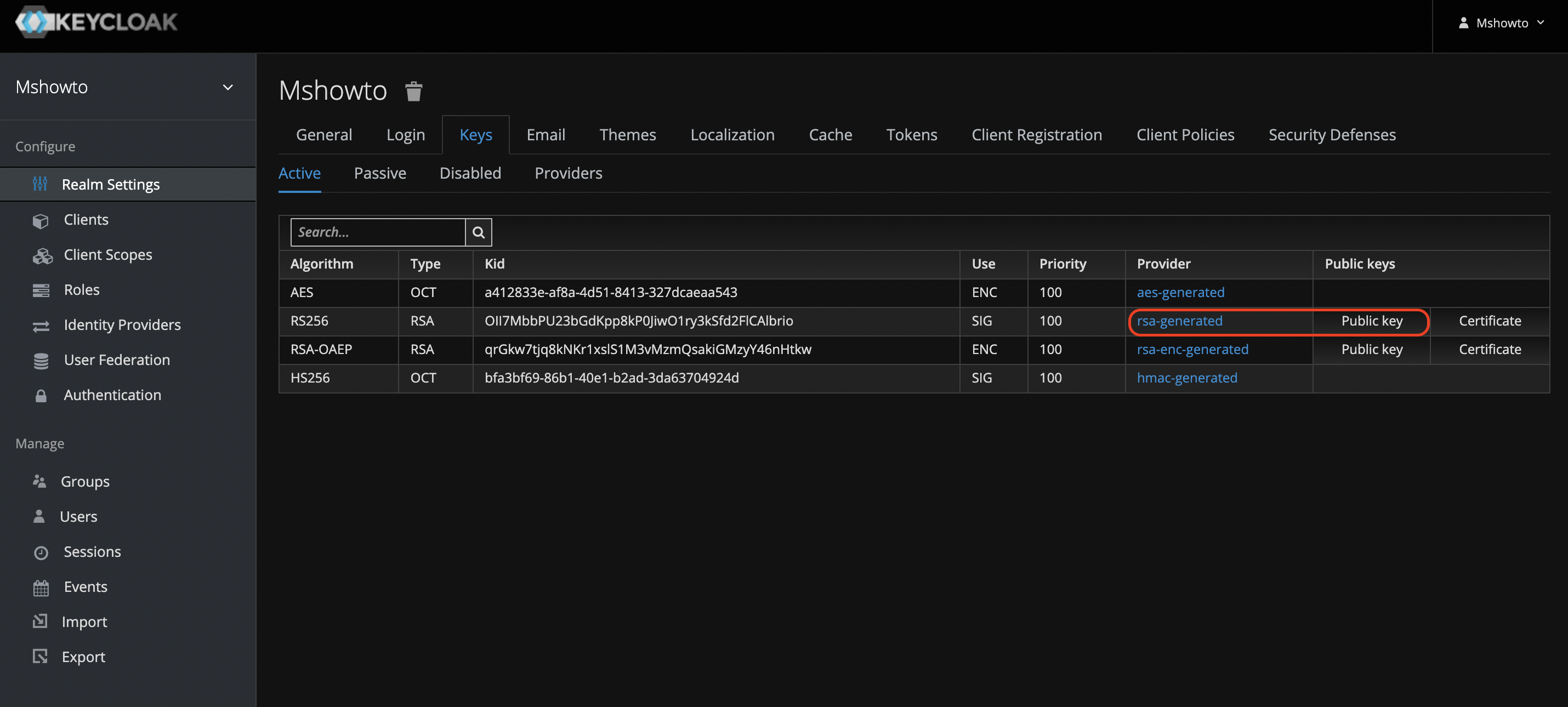The height and width of the screenshot is (707, 1568).
Task: Focus the keys Search field
Action: 378,232
